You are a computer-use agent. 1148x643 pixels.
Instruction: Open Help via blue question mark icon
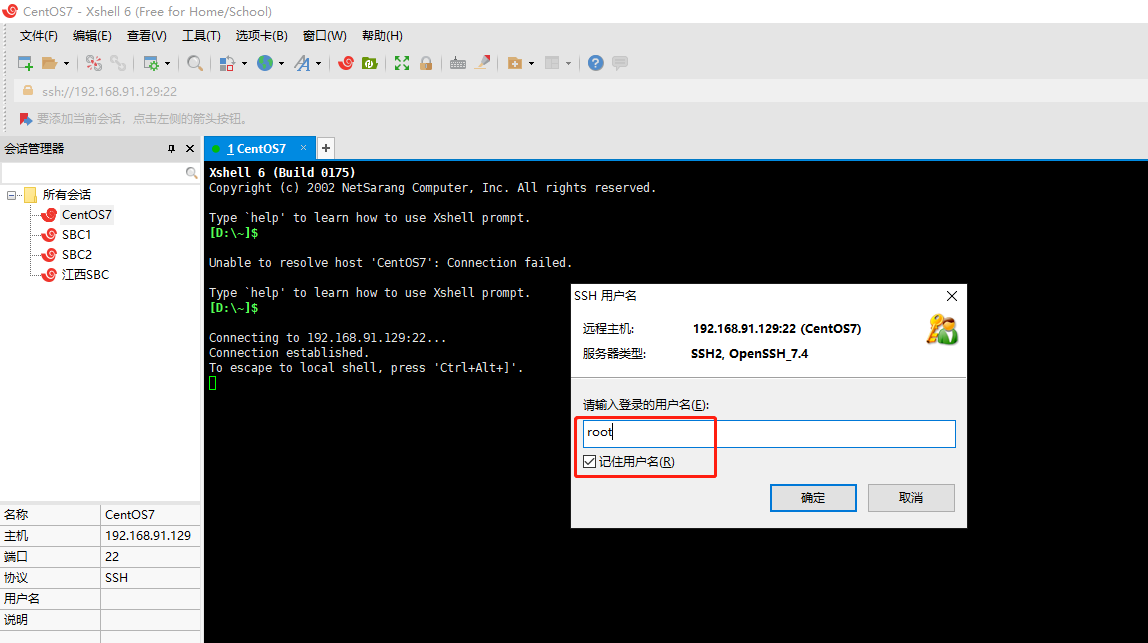(596, 64)
